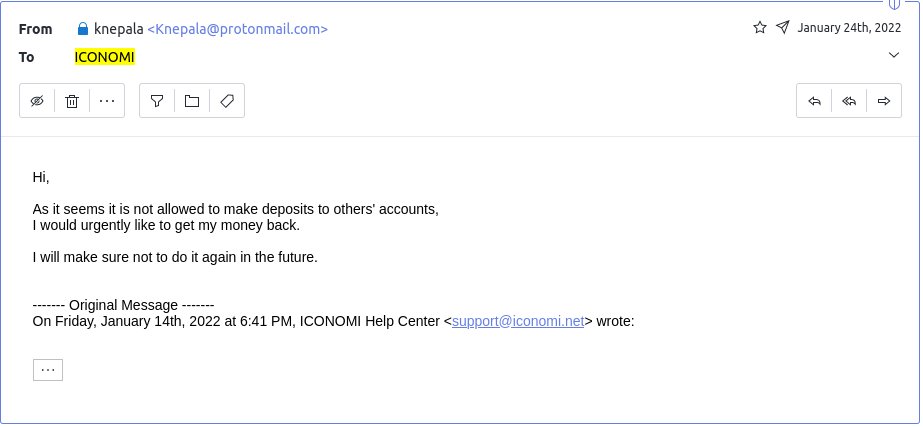This screenshot has height=427, width=923.
Task: Click the sent paper plane icon
Action: tap(782, 27)
